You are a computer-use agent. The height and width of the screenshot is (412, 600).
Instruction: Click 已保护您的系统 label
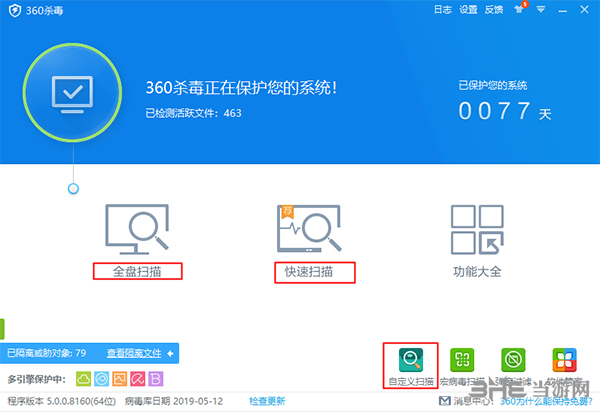[493, 85]
